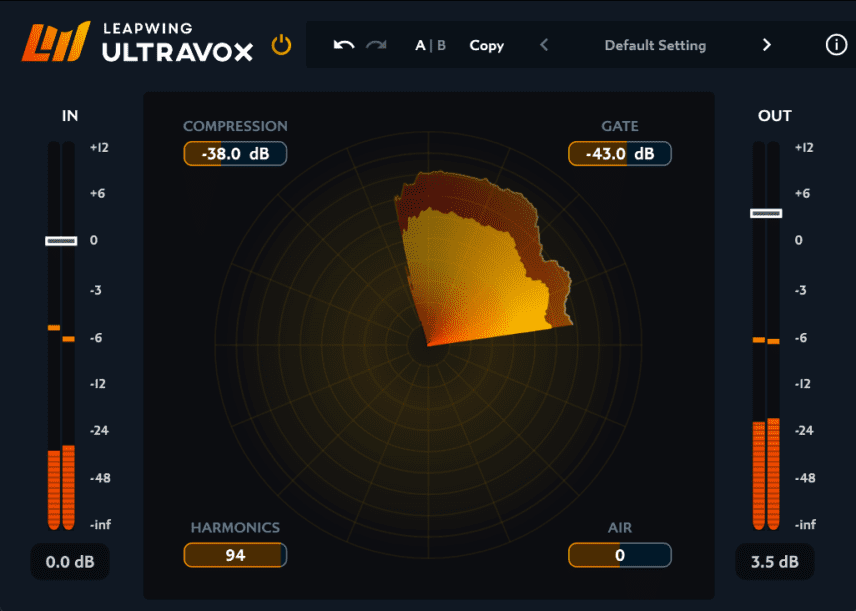Copy settings with the Copy button

pos(486,45)
